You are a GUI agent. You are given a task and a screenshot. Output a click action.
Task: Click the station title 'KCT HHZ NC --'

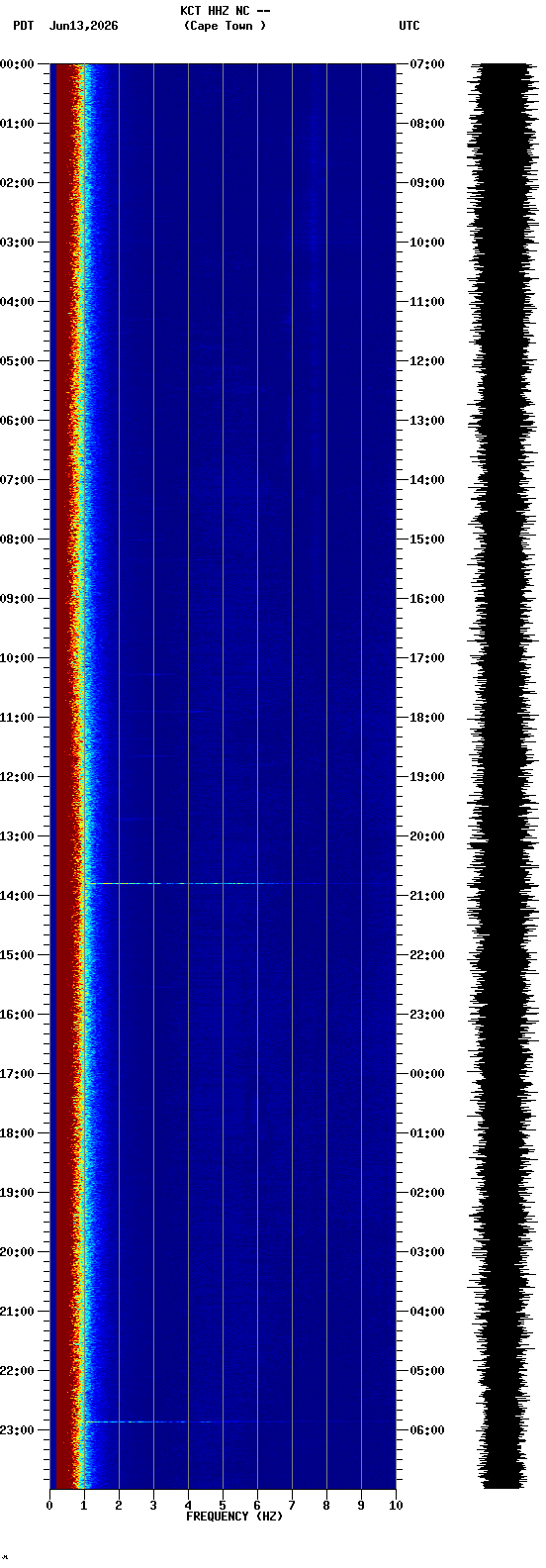point(226,11)
